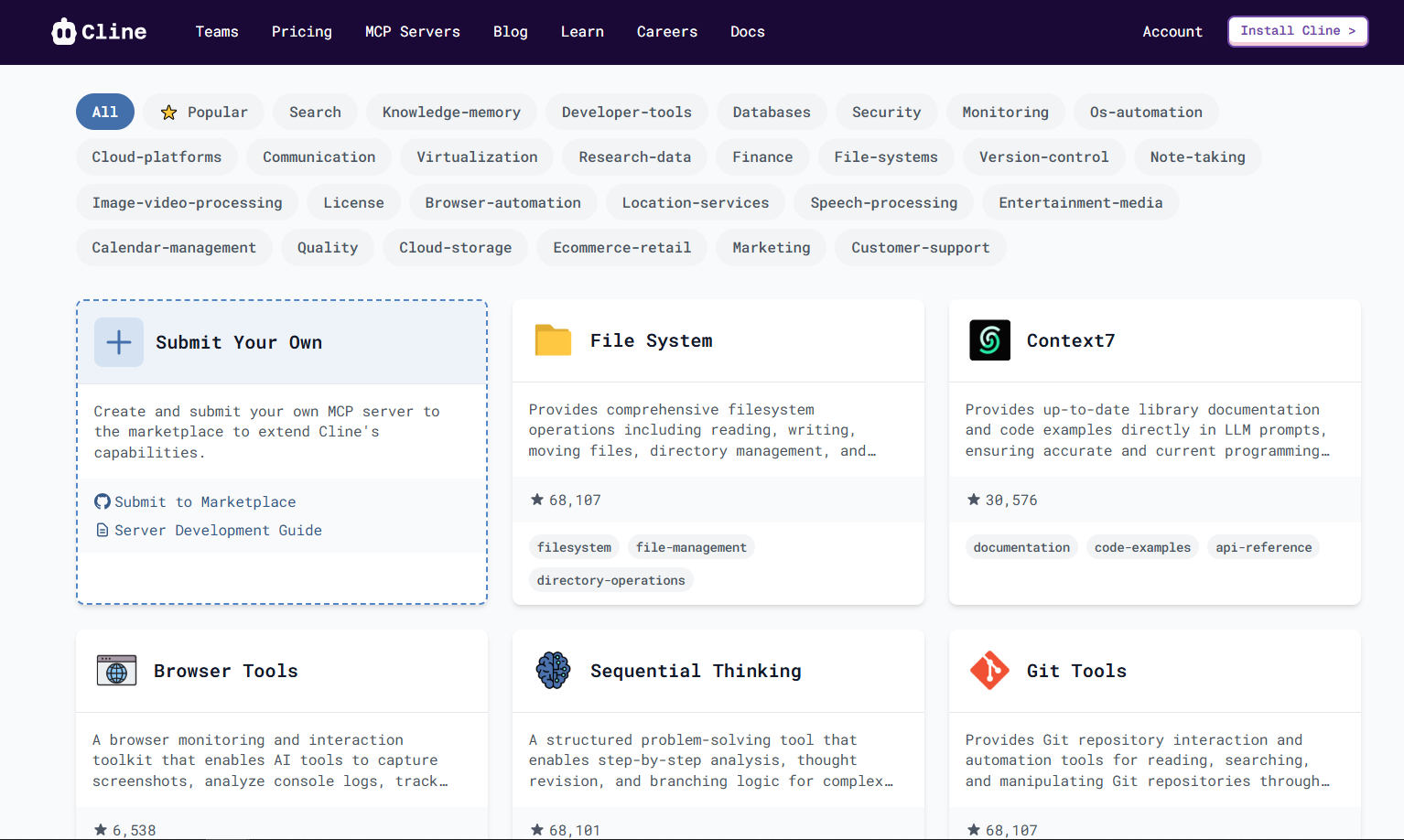
Task: Filter by Databases category
Action: coord(772,112)
